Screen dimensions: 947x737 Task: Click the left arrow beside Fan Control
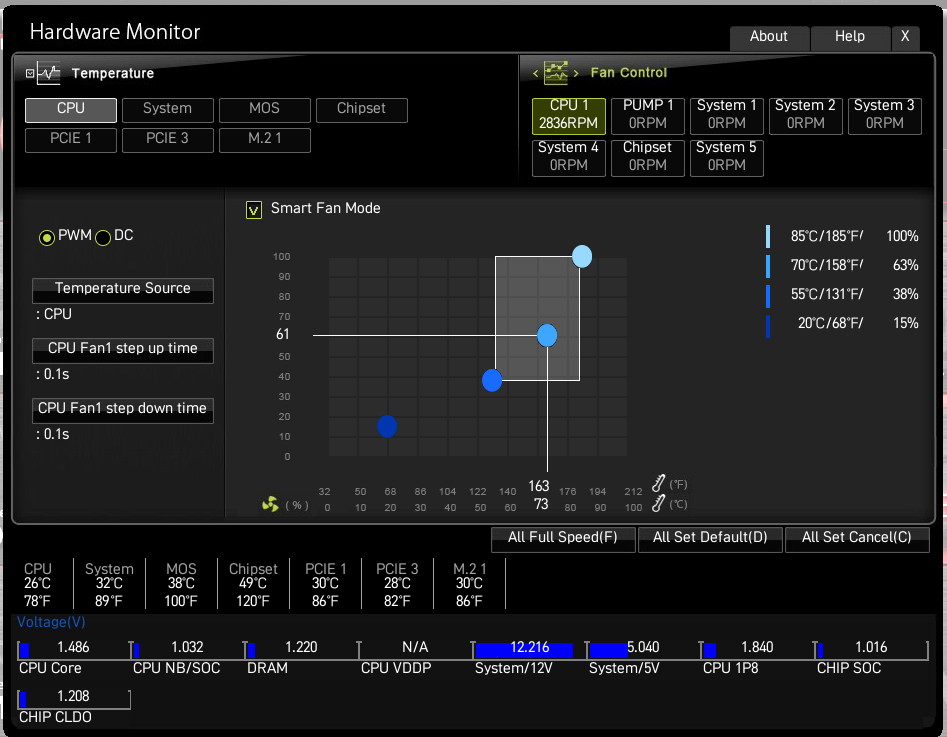coord(535,73)
